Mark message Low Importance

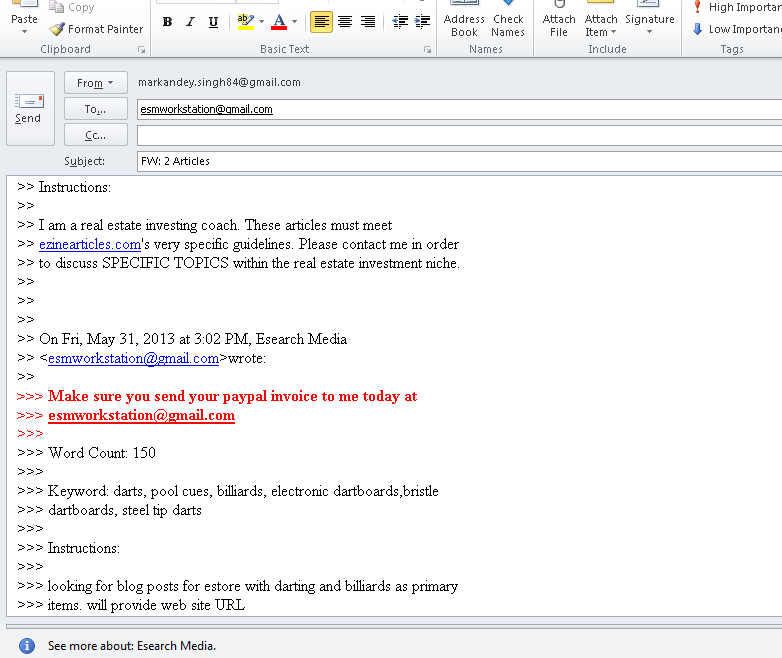pyautogui.click(x=737, y=29)
